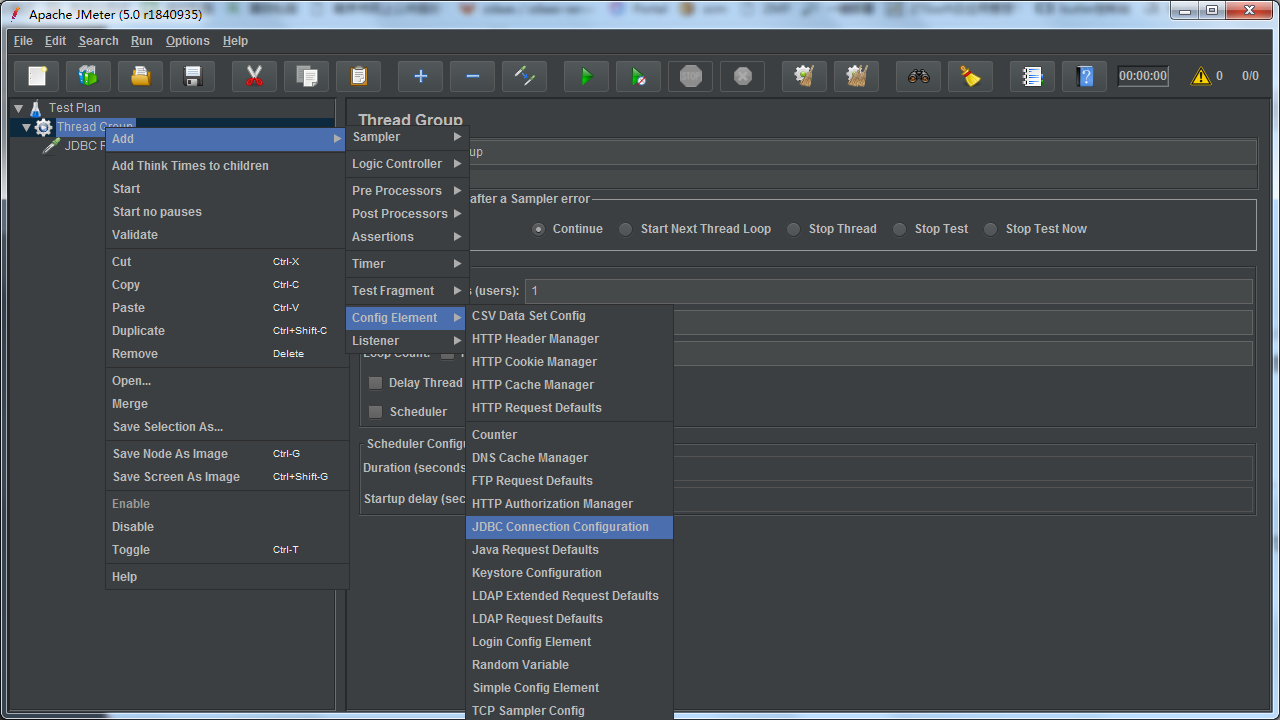
Task: Choose JDBC Connection Configuration
Action: 570,527
